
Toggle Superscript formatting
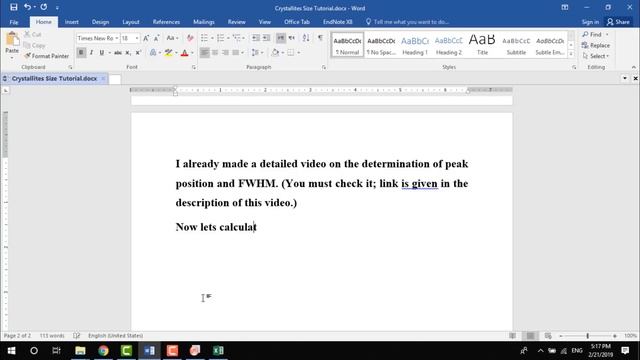(138, 53)
